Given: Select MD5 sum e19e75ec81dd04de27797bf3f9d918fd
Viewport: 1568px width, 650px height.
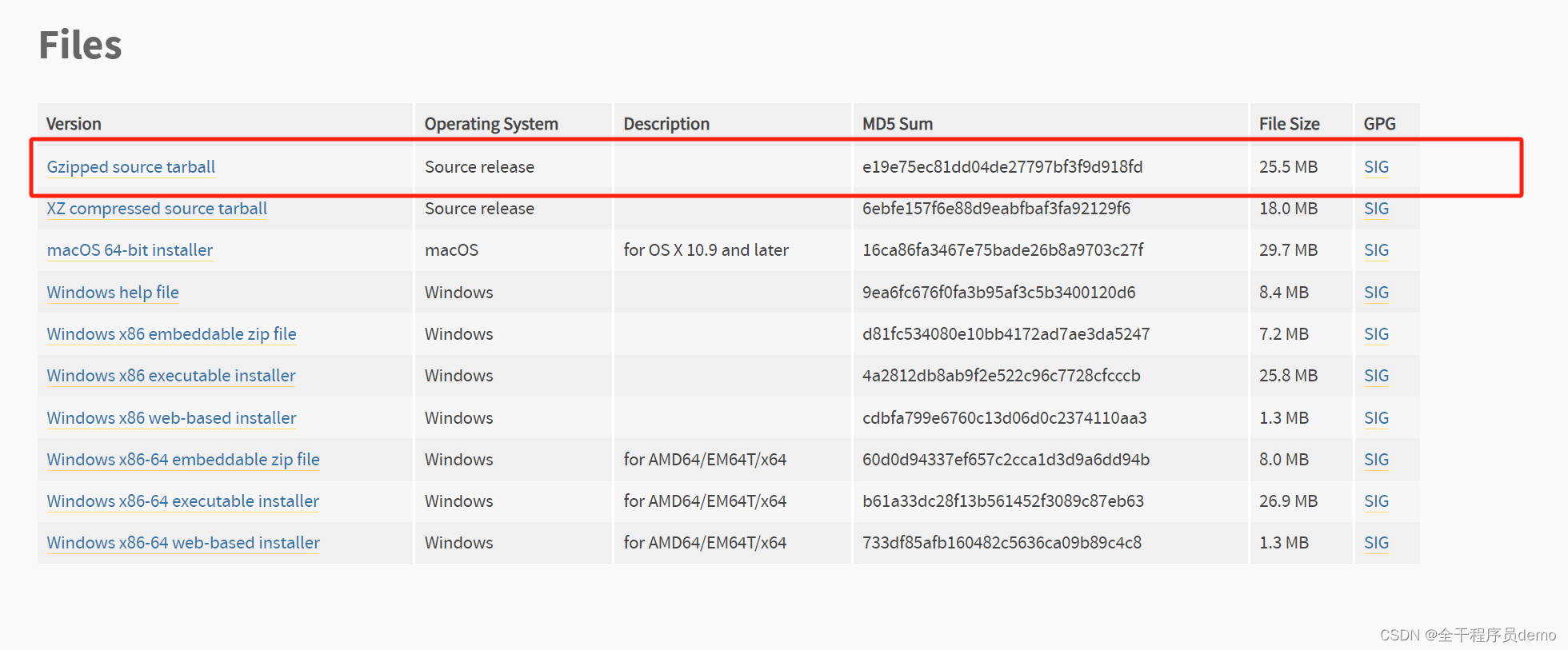Looking at the screenshot, I should point(1002,167).
